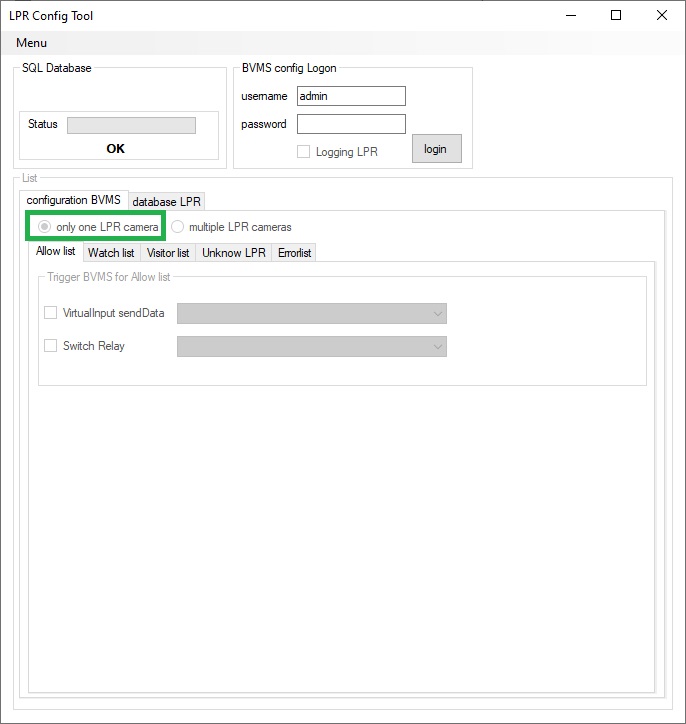Viewport: 686px width, 724px height.
Task: Open the Menu in the menu bar
Action: coord(31,43)
